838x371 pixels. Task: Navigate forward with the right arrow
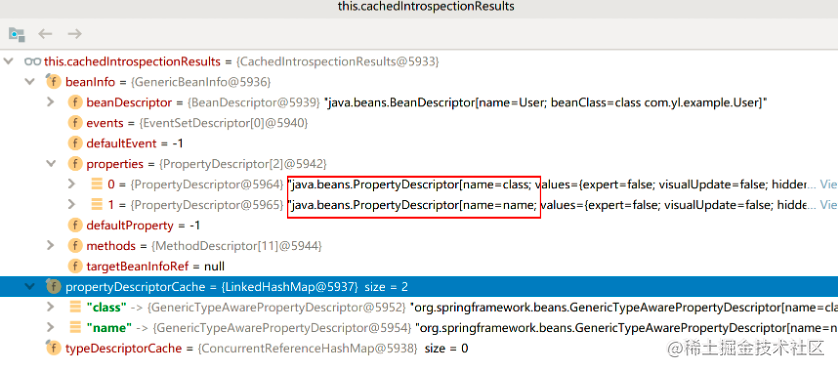(x=74, y=34)
